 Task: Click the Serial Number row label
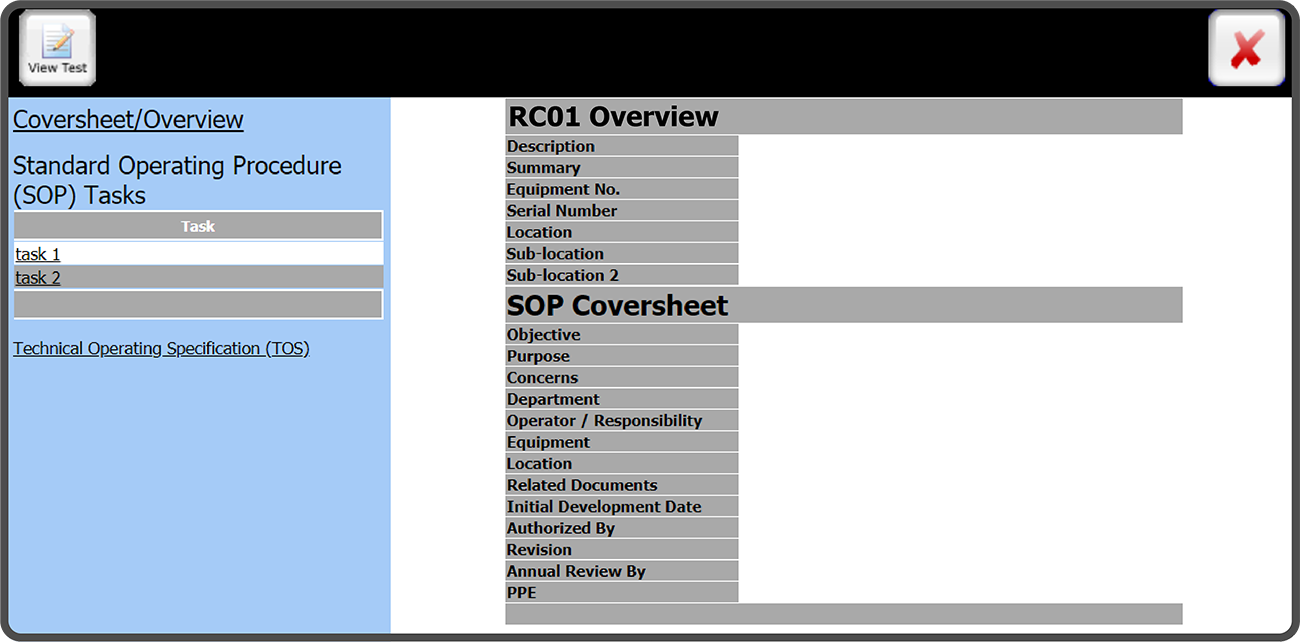click(x=561, y=211)
